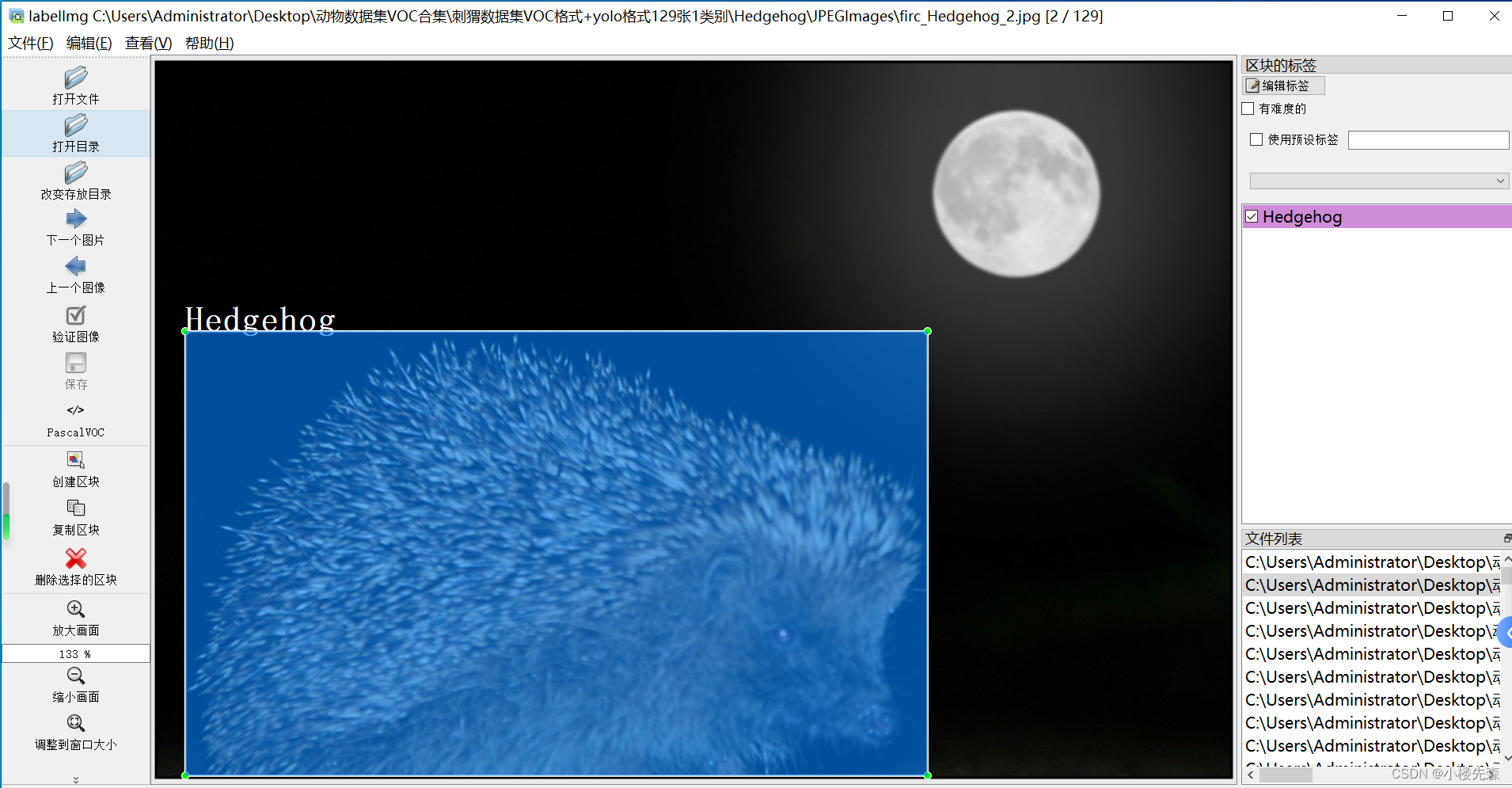Click labelImg app icon in title bar
The width and height of the screenshot is (1512, 788).
point(17,16)
